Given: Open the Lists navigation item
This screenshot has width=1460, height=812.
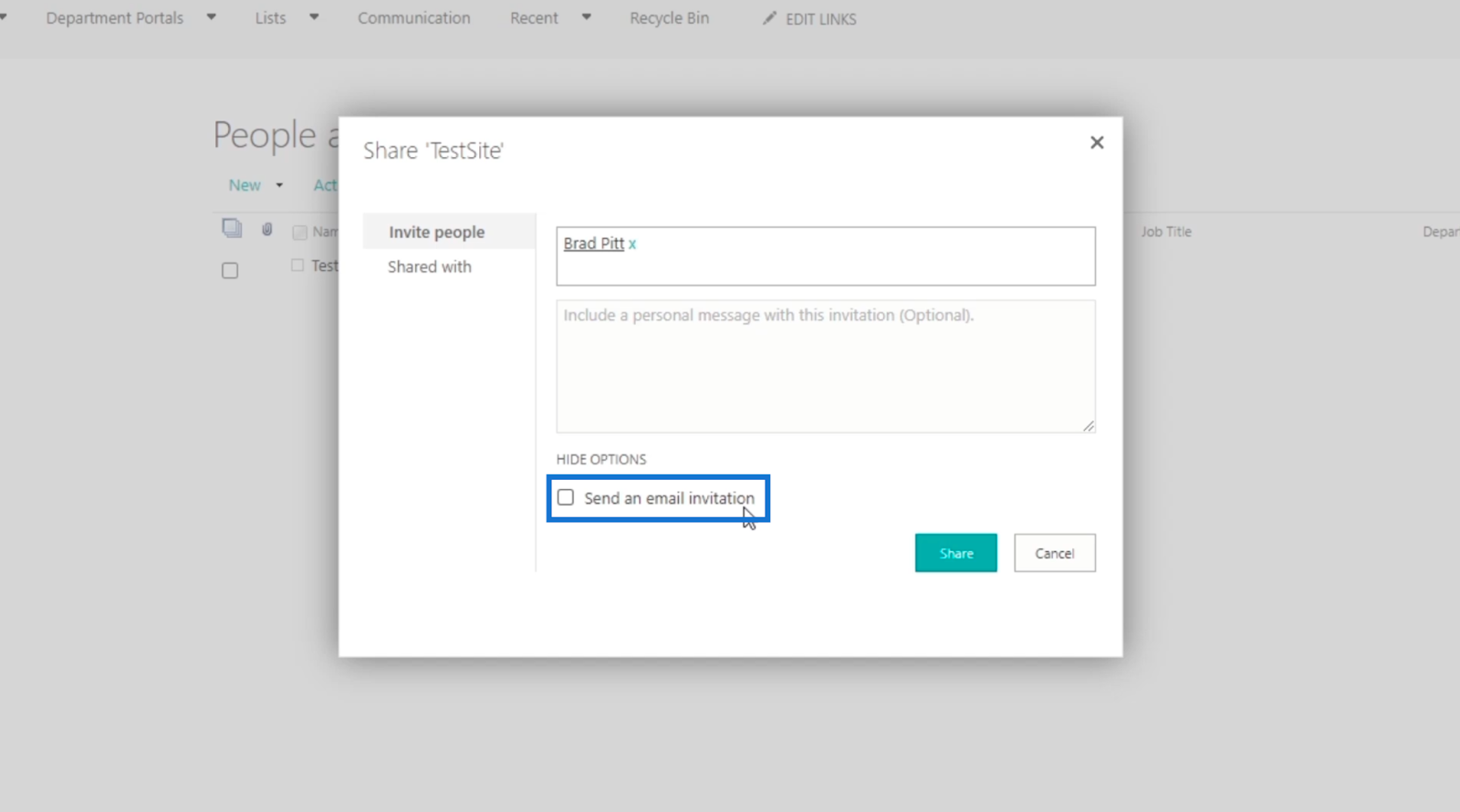Looking at the screenshot, I should point(270,18).
